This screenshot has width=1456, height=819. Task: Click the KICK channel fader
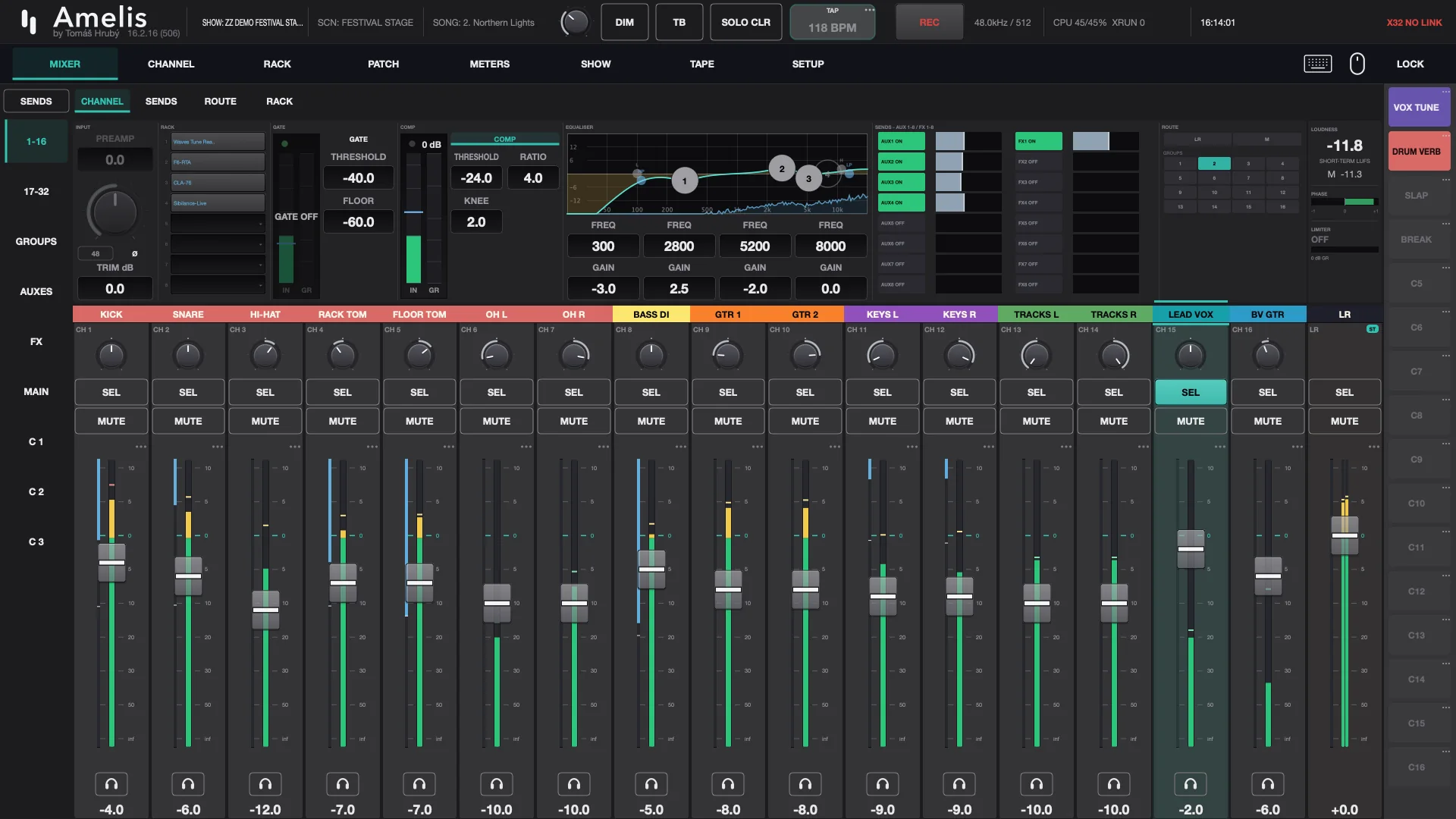click(111, 562)
